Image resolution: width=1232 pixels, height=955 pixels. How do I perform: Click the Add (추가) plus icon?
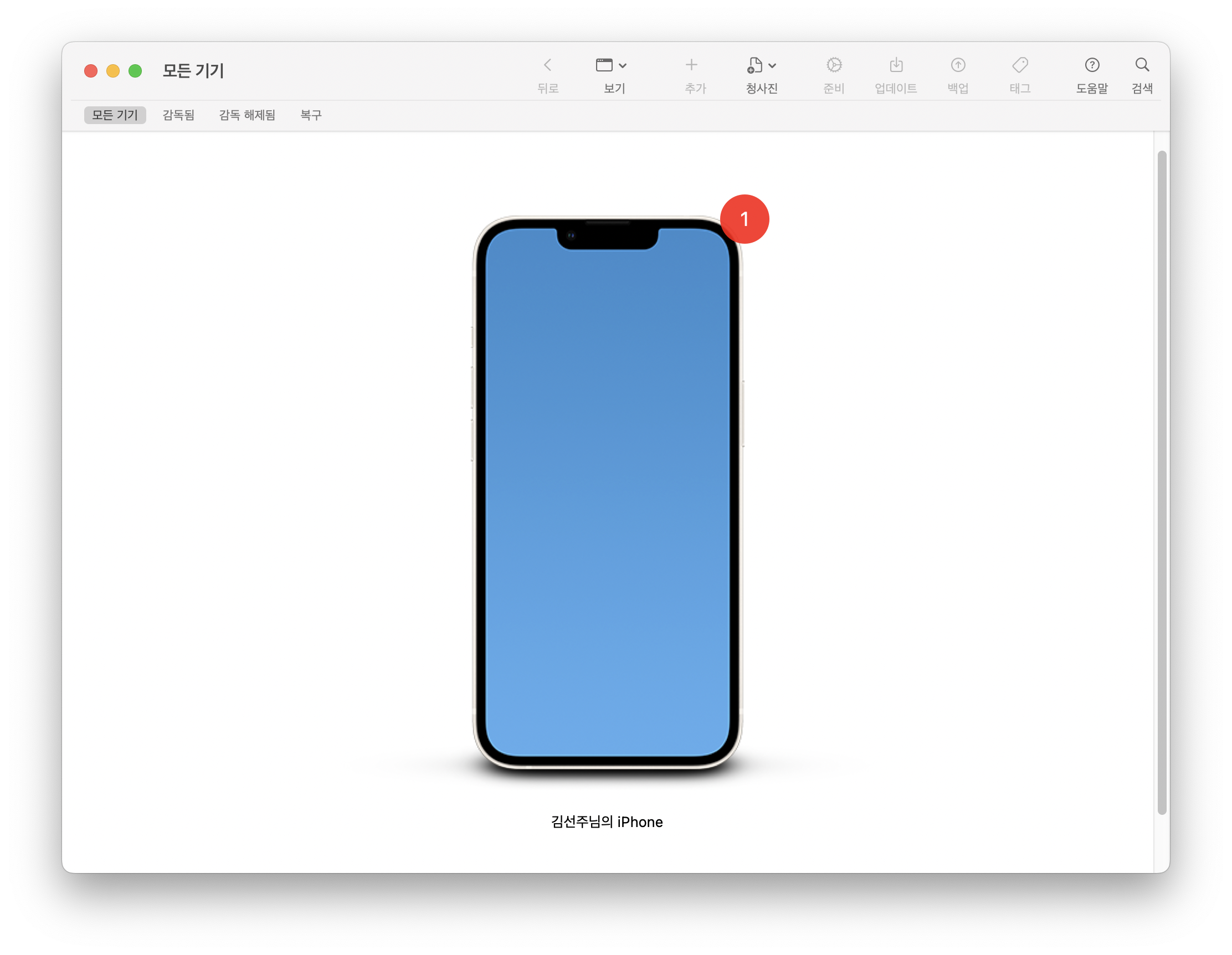pyautogui.click(x=691, y=65)
